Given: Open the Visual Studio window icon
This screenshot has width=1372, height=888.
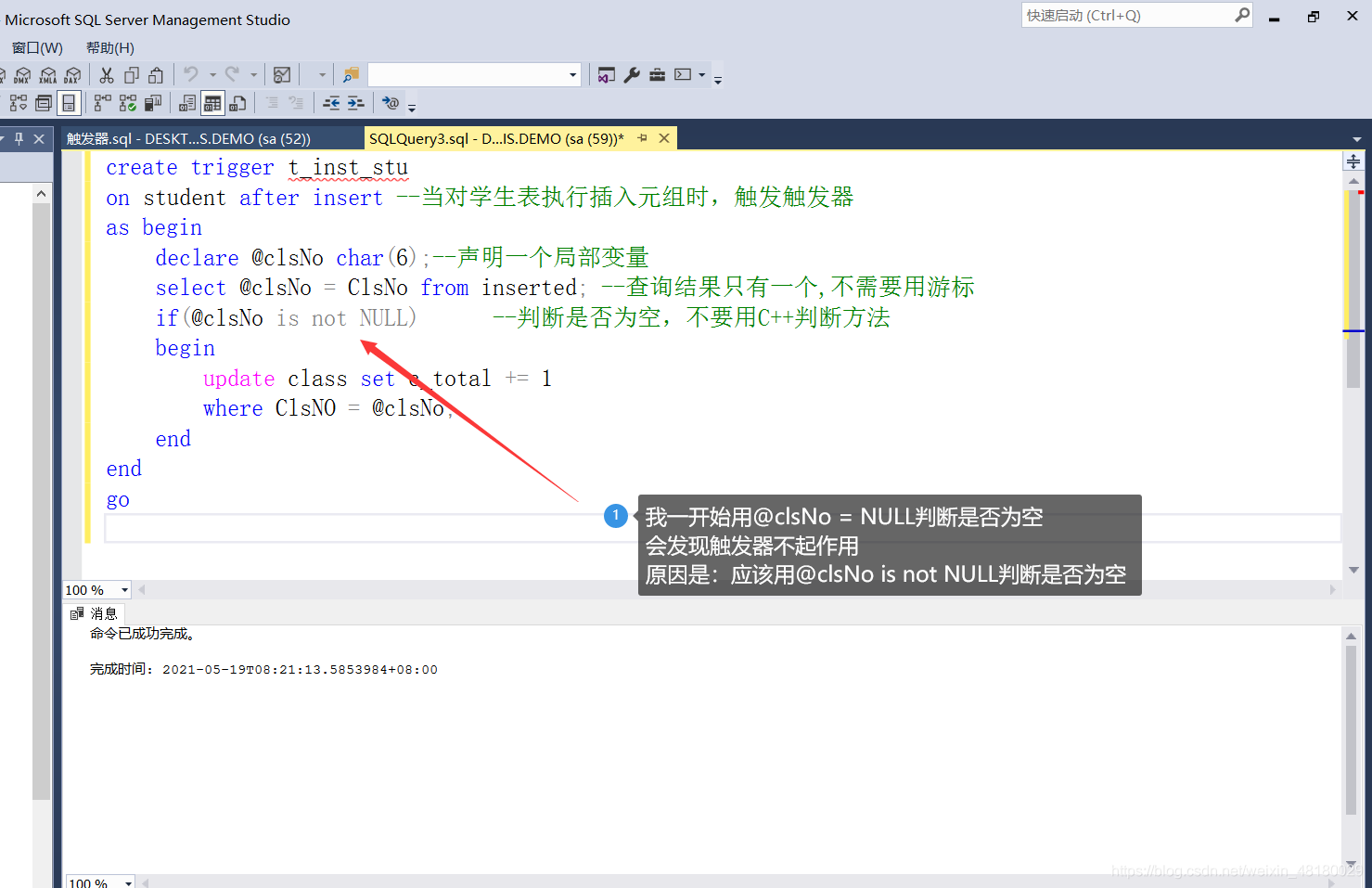Looking at the screenshot, I should [x=607, y=75].
